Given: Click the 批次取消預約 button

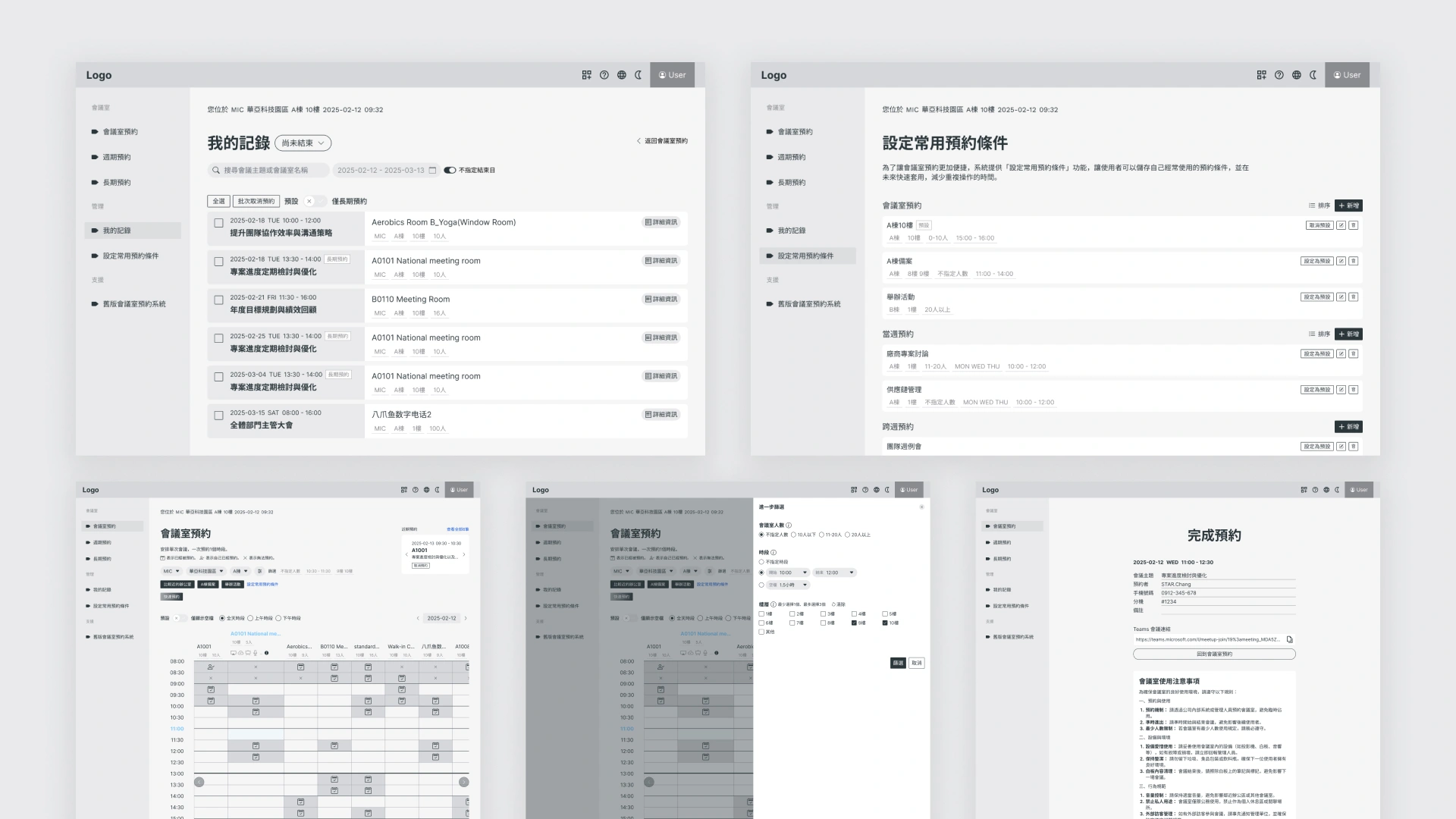Looking at the screenshot, I should click(256, 202).
